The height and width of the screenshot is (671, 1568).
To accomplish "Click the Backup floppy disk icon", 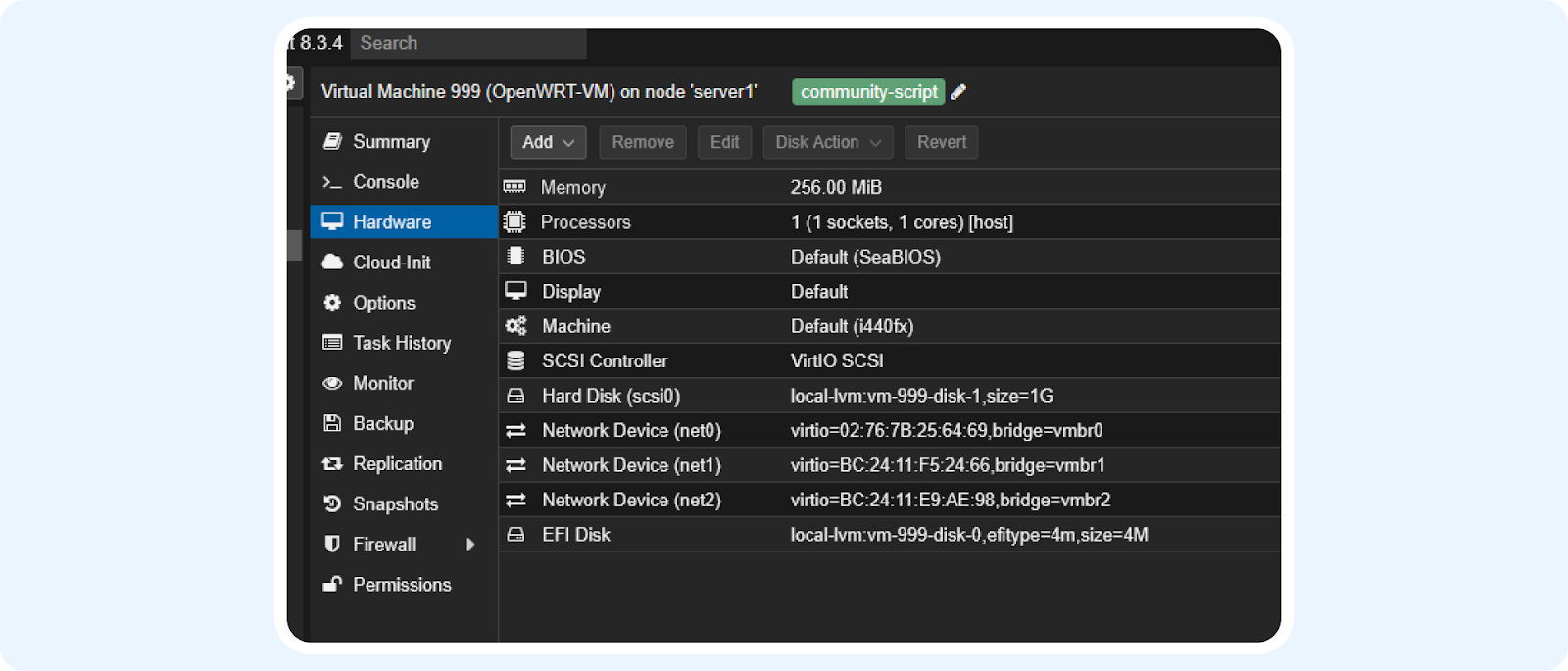I will click(x=332, y=423).
